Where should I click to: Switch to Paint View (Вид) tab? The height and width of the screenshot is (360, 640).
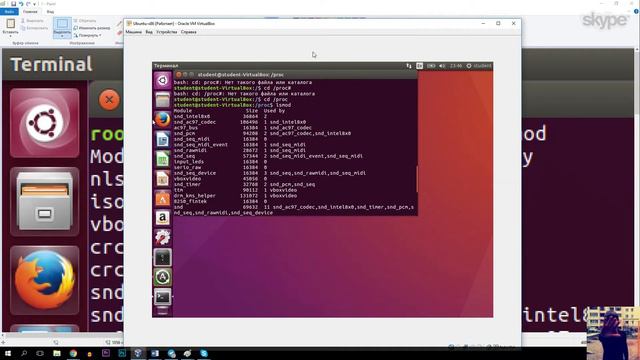click(50, 11)
